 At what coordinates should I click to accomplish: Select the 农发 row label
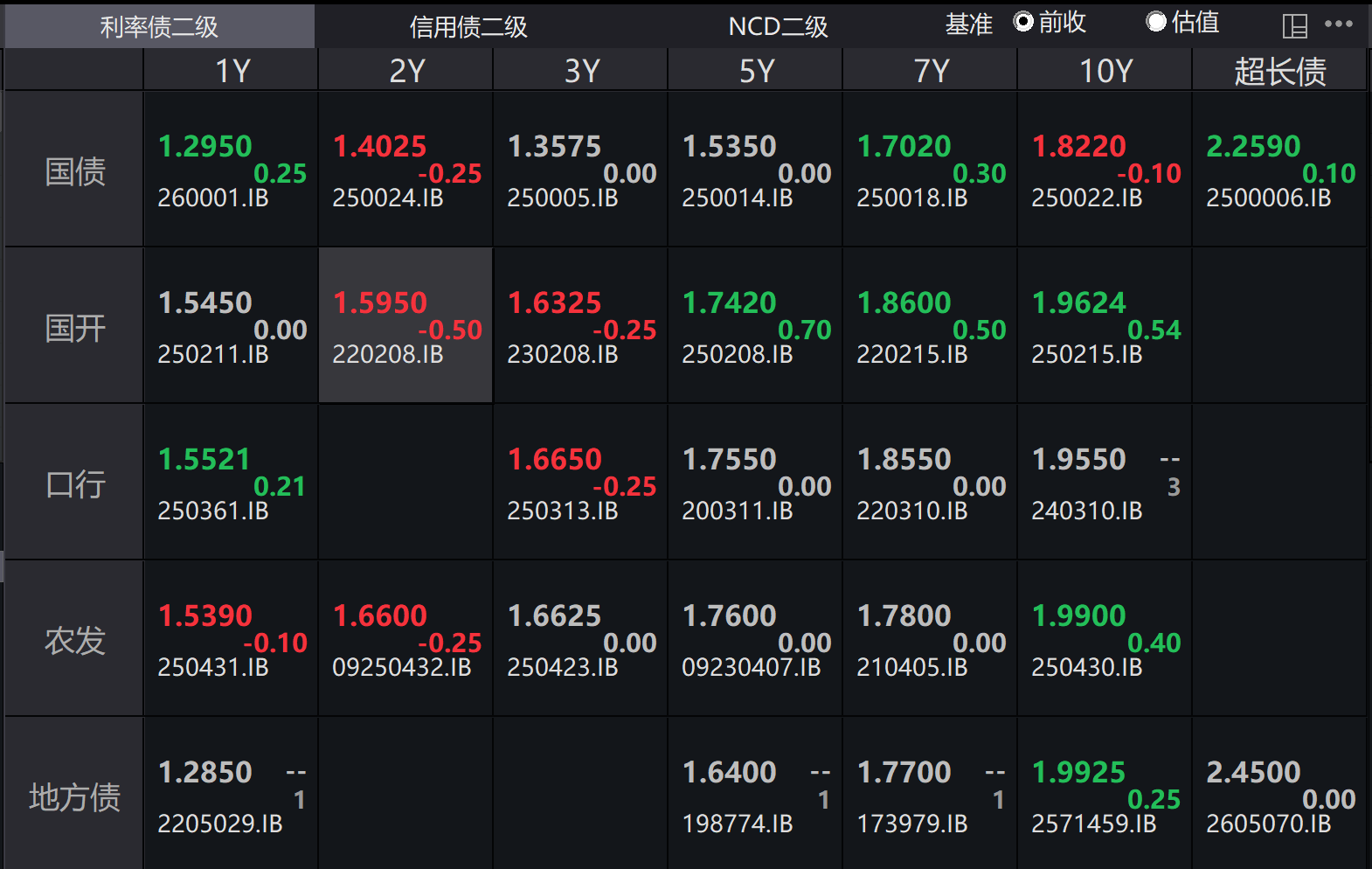[74, 641]
